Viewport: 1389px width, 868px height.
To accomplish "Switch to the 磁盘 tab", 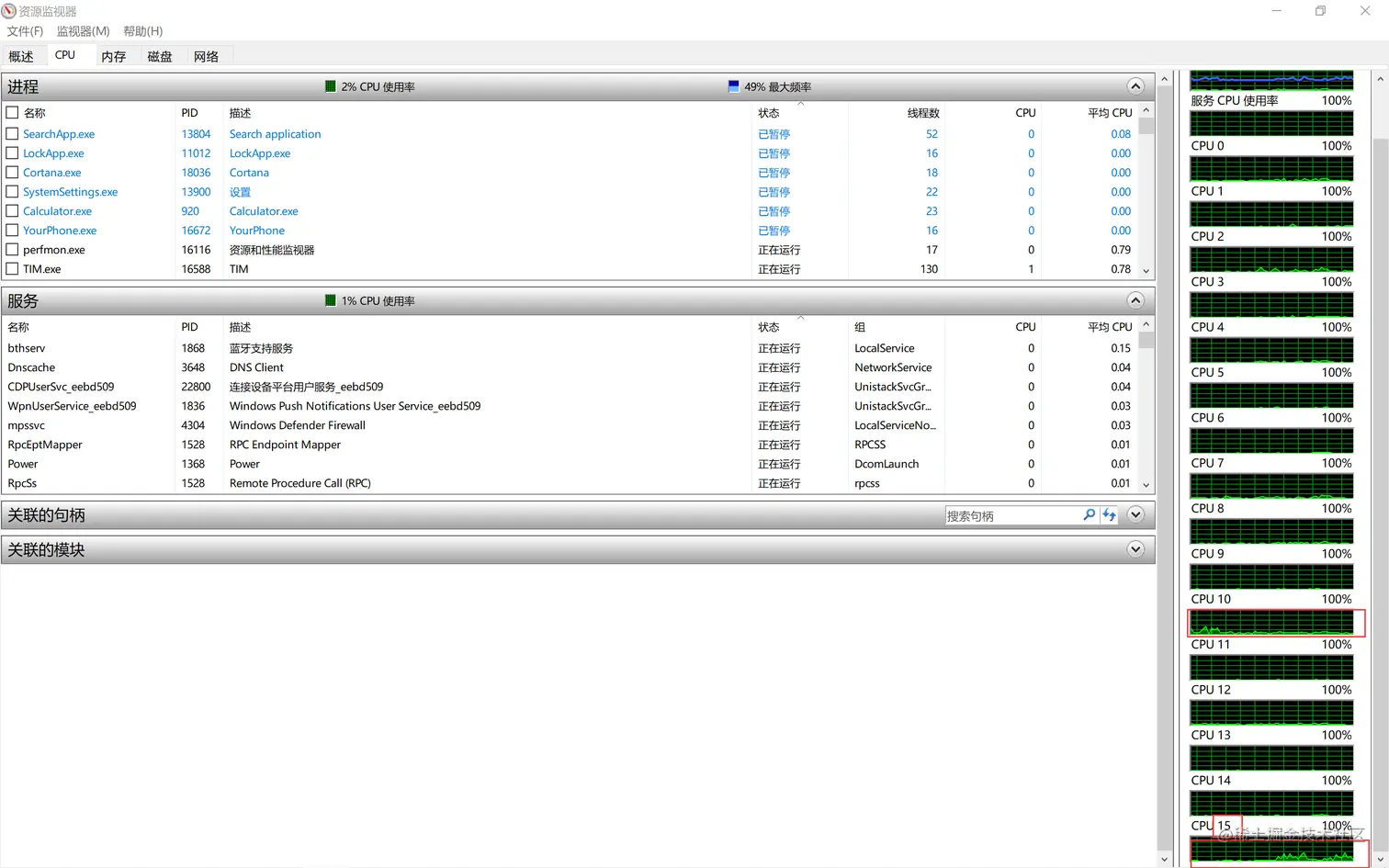I will [x=160, y=56].
